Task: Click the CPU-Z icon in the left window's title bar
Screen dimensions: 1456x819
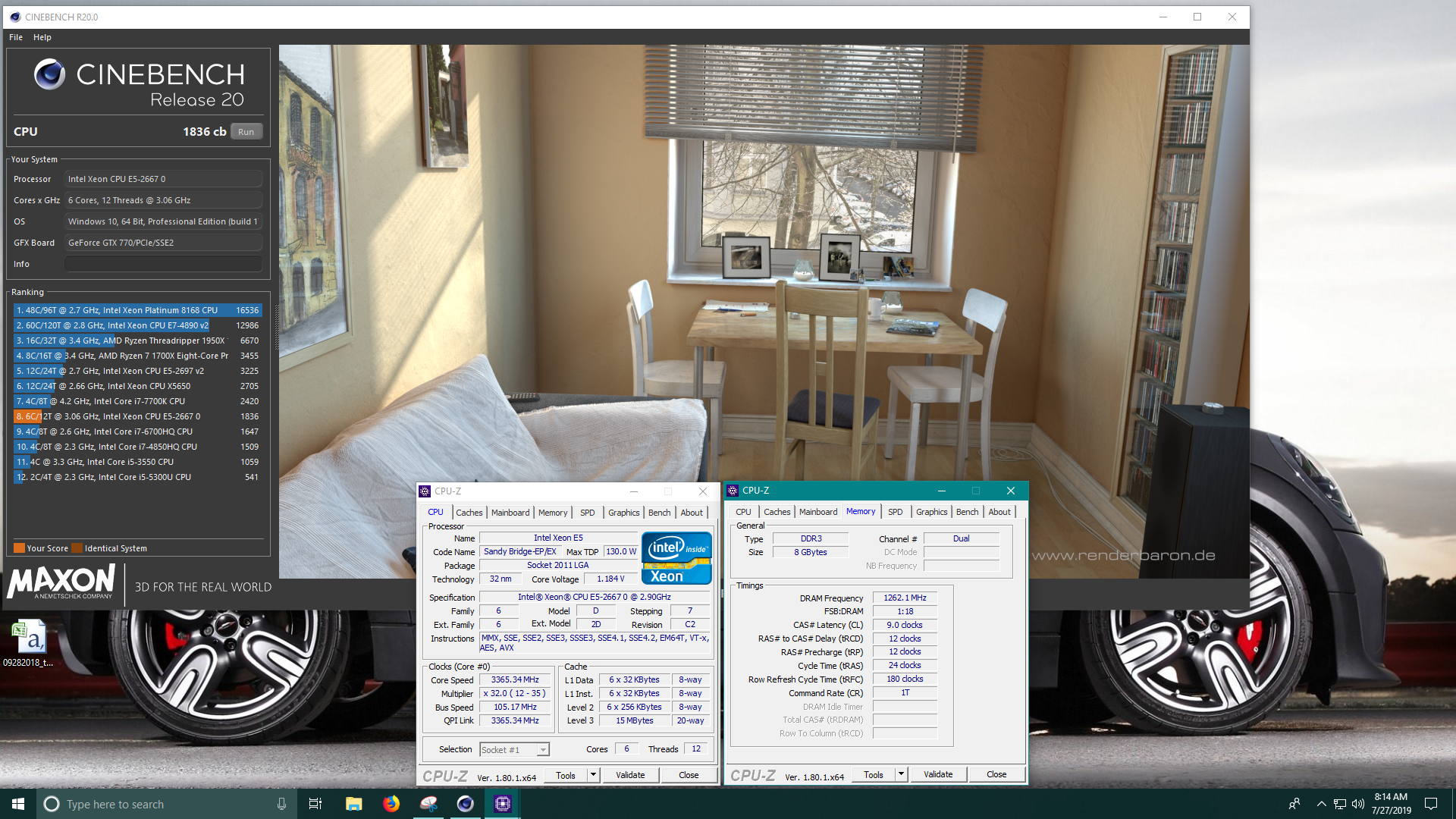Action: pos(425,491)
